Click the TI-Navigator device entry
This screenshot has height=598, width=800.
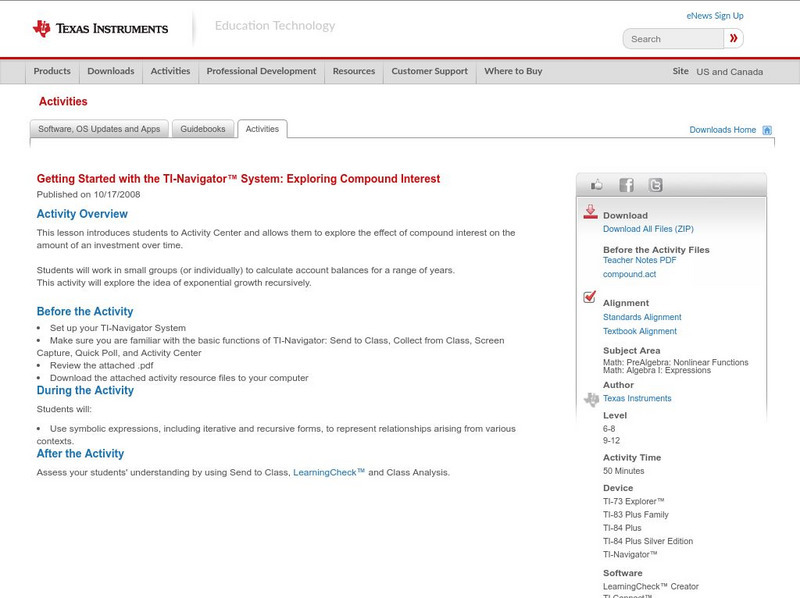click(630, 555)
